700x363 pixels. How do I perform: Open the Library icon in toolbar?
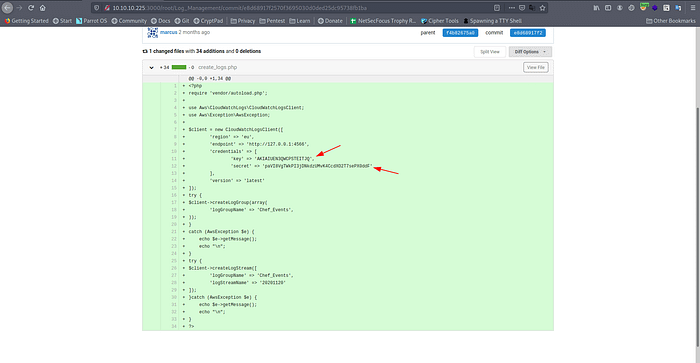pos(596,8)
